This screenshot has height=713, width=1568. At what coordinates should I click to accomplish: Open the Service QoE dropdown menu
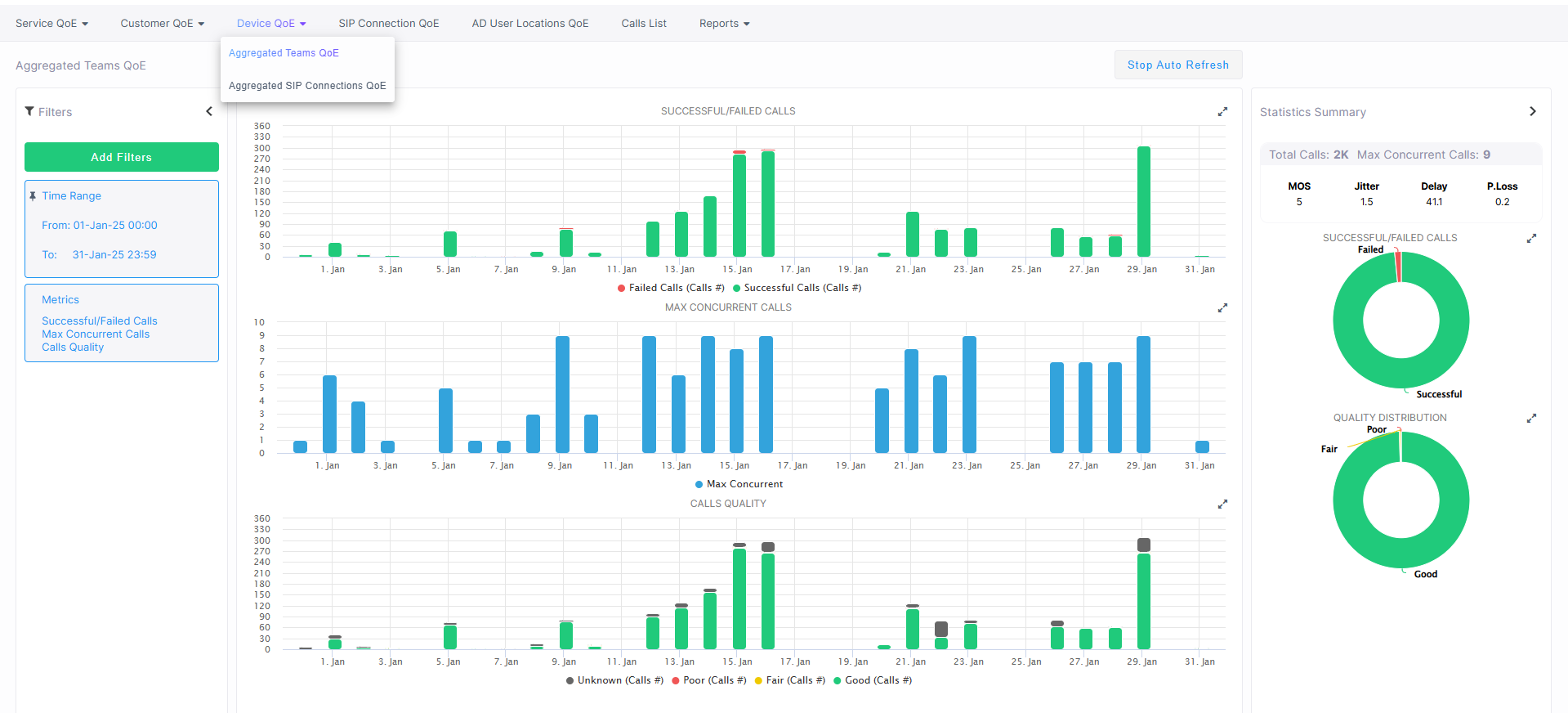tap(51, 24)
